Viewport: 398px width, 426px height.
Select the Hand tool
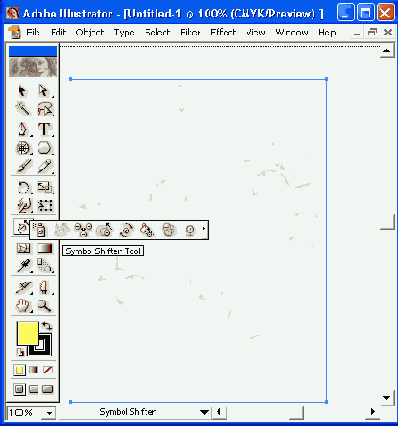click(x=23, y=305)
